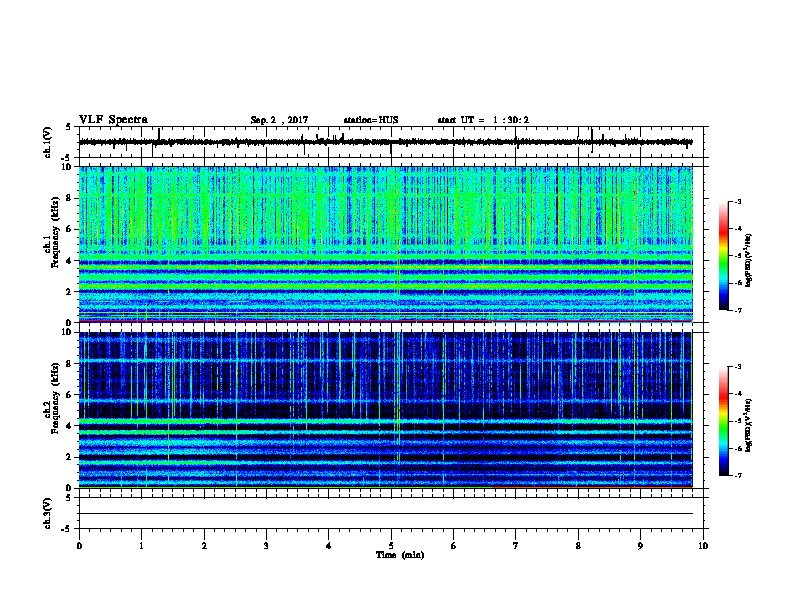Viewport: 792px width, 612px height.
Task: Click time axis tick label 2
Action: tap(204, 546)
